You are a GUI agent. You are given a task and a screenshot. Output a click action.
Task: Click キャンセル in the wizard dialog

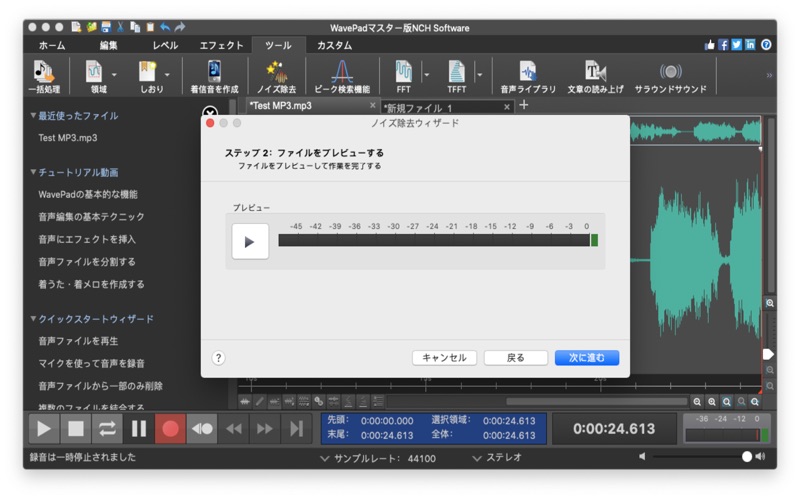pos(444,358)
